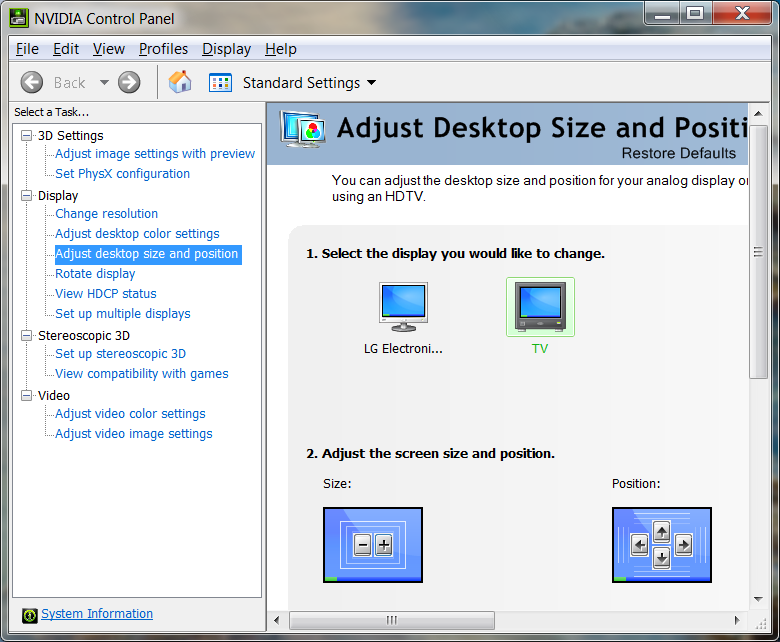Viewport: 780px width, 642px height.
Task: Open Set PhysX configuration
Action: pyautogui.click(x=122, y=174)
